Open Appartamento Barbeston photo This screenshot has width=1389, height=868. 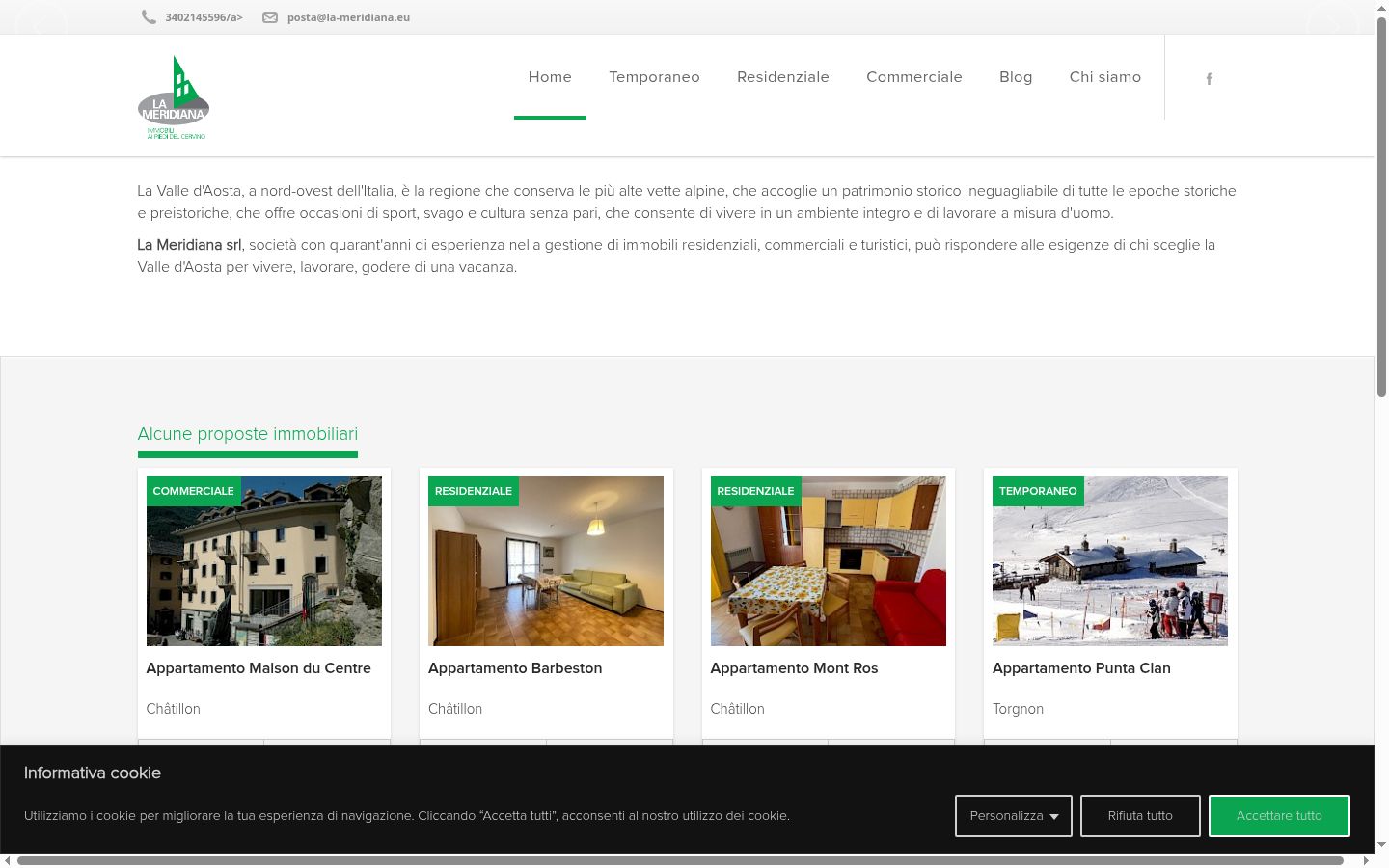coord(546,561)
